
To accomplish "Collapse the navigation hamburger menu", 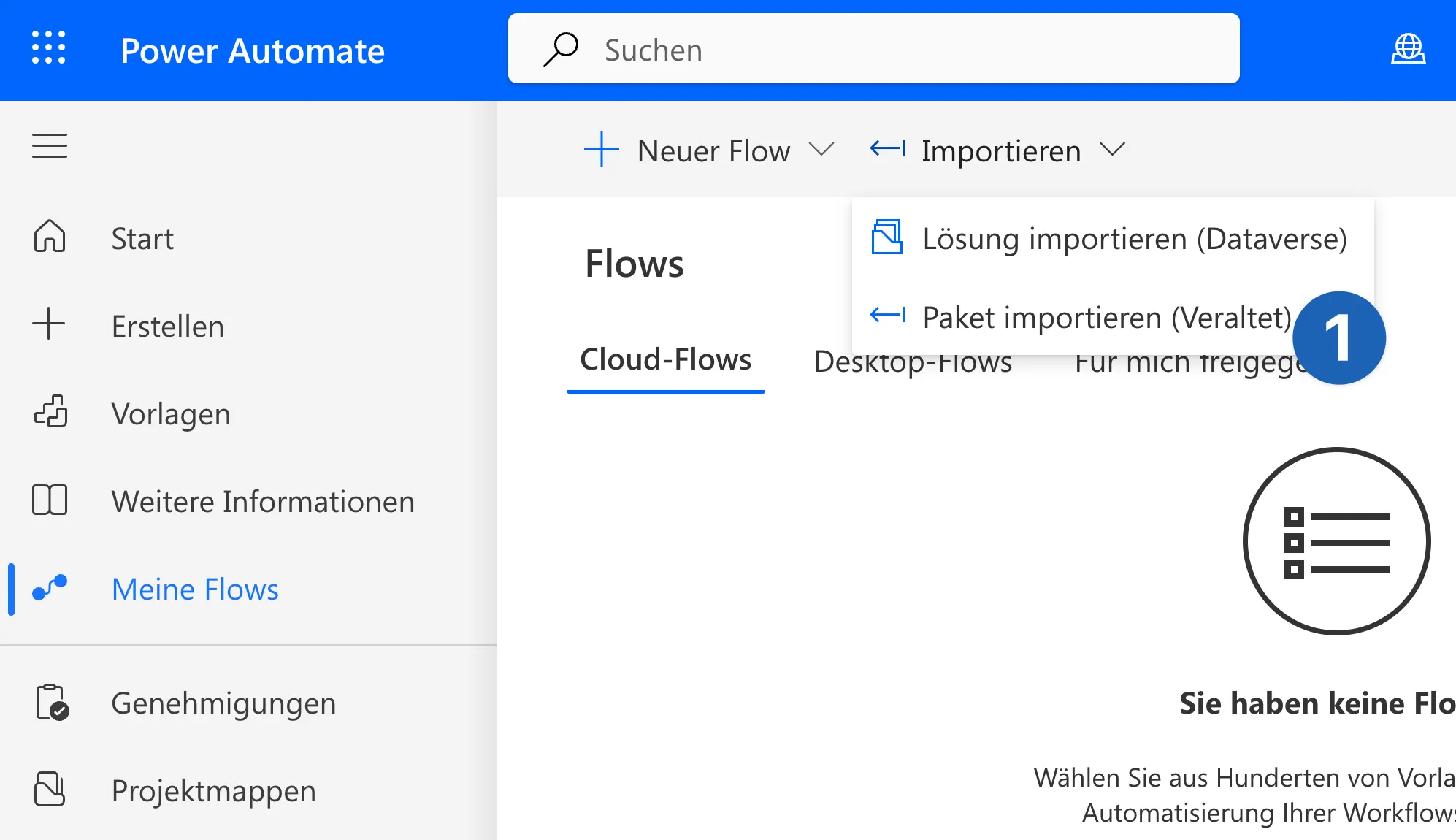I will (50, 145).
